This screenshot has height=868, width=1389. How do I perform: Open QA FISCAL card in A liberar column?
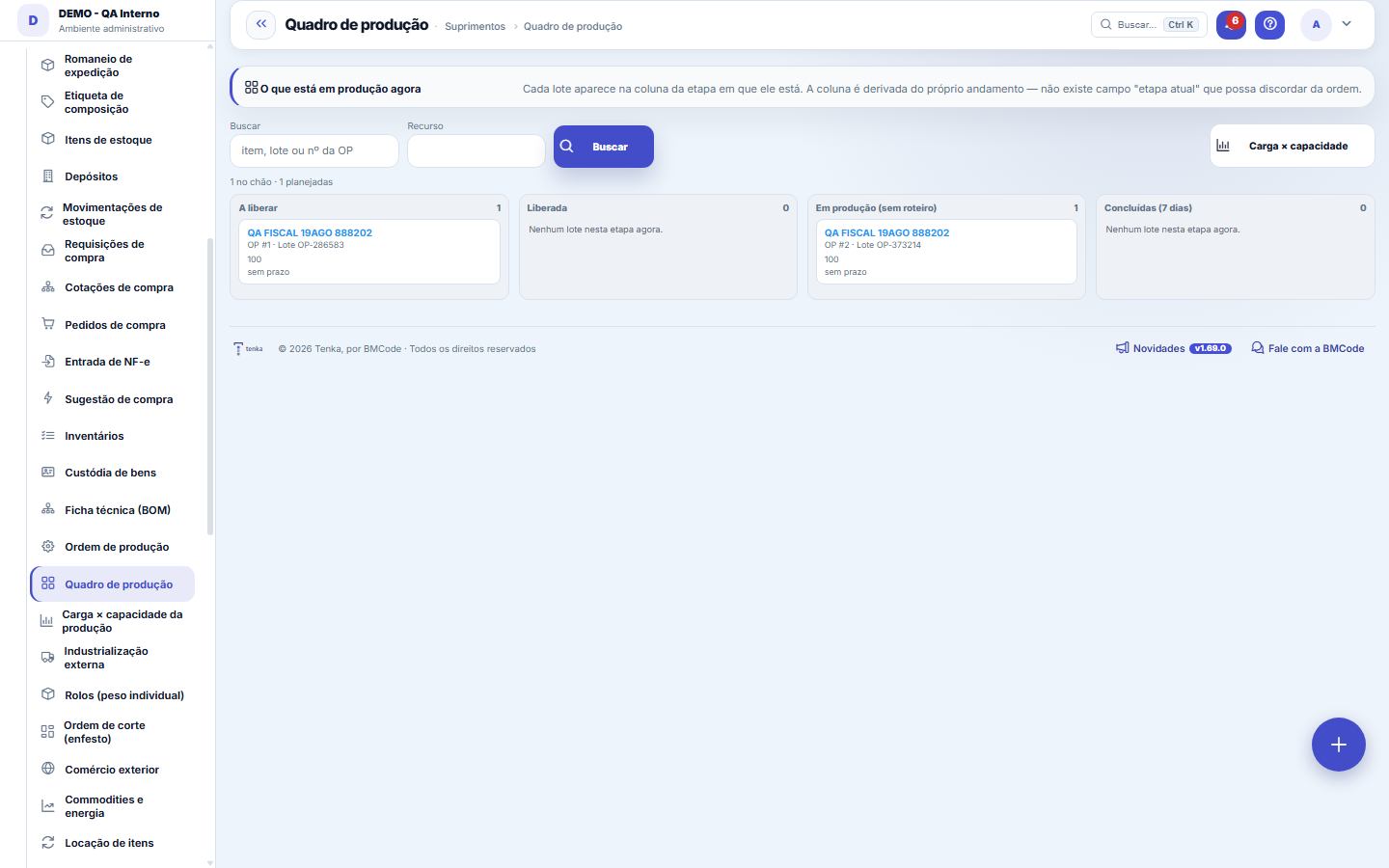click(x=369, y=252)
